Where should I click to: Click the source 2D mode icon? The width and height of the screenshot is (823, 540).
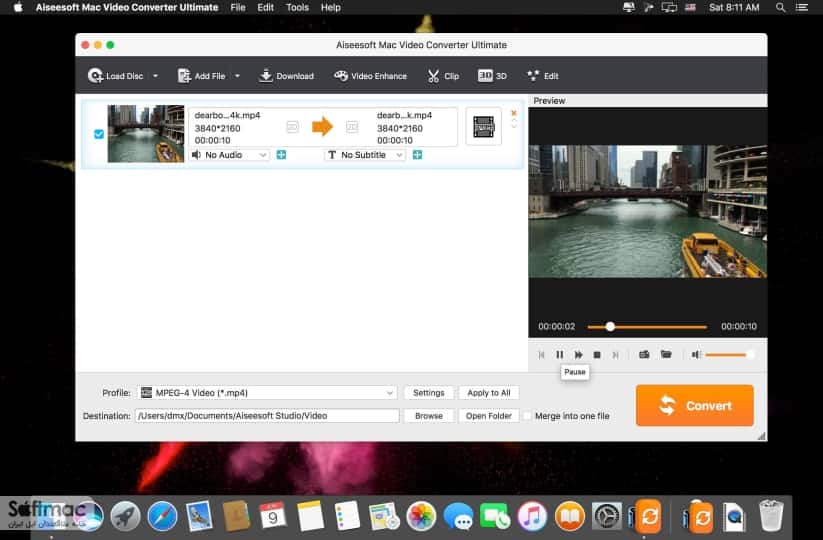(292, 126)
